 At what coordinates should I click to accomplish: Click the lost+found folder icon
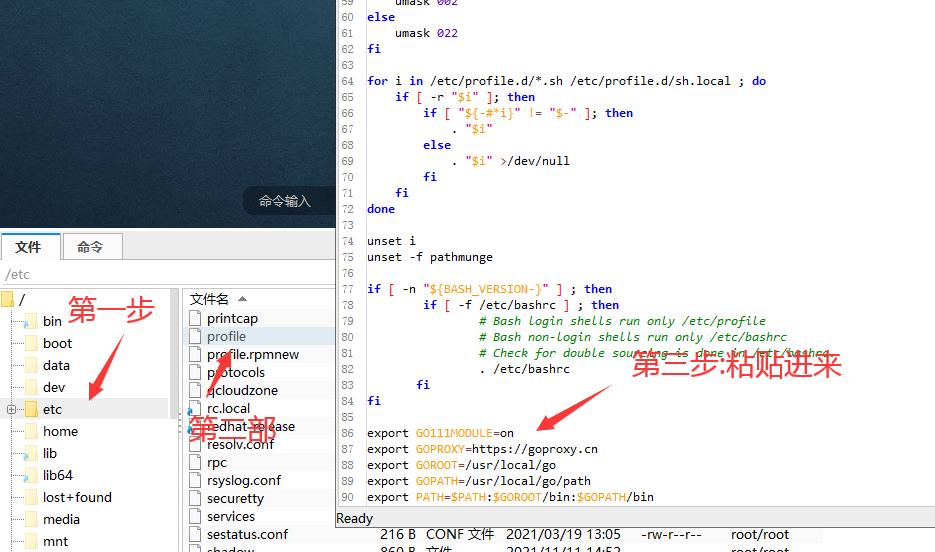(x=32, y=498)
